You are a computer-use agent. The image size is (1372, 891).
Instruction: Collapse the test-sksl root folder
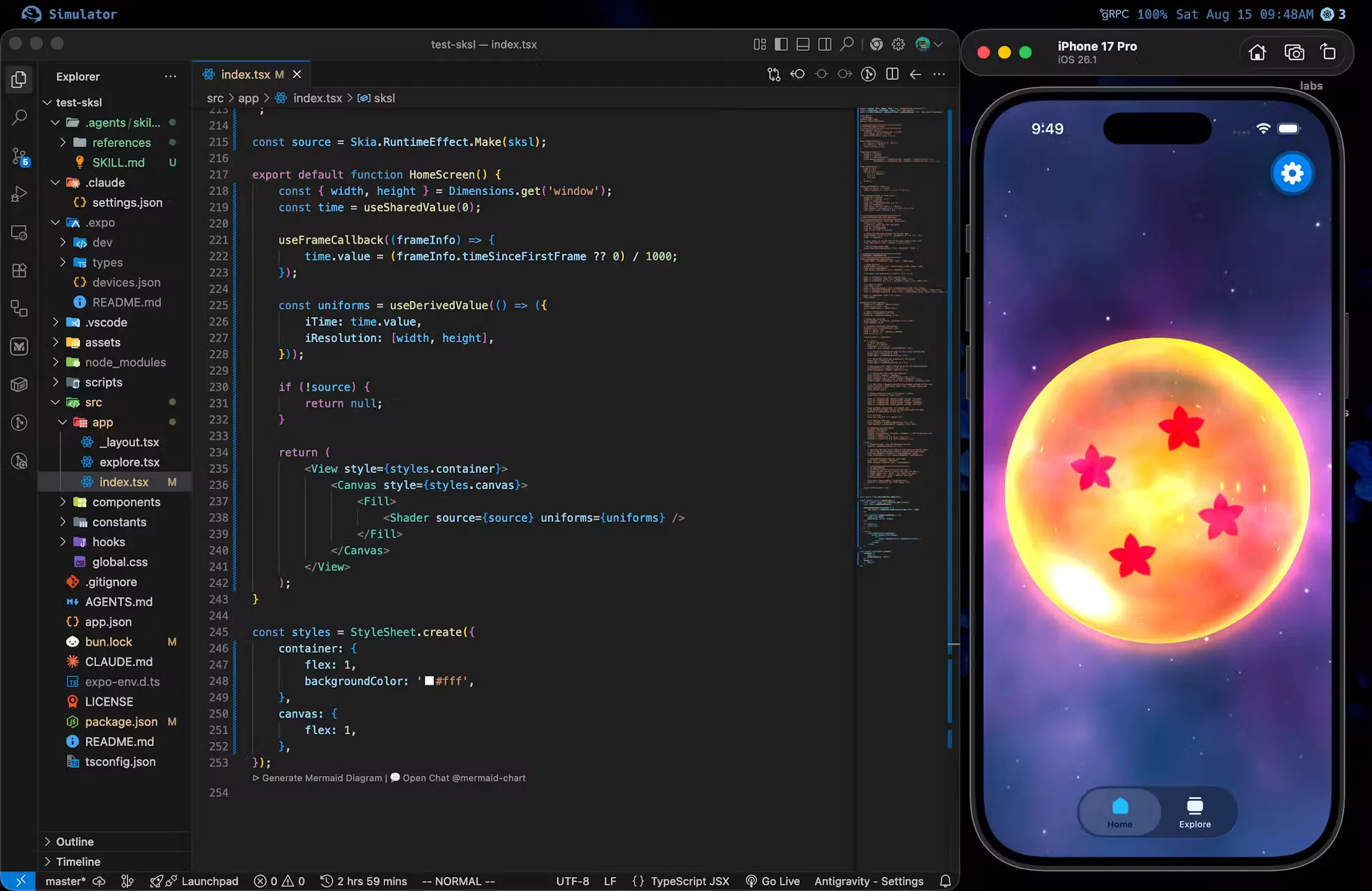[47, 102]
